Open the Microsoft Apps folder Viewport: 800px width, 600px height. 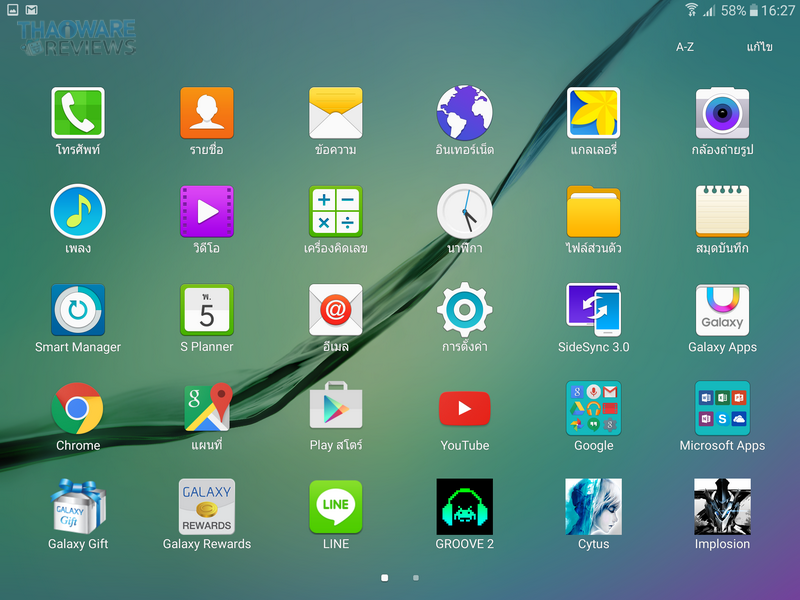[x=722, y=408]
